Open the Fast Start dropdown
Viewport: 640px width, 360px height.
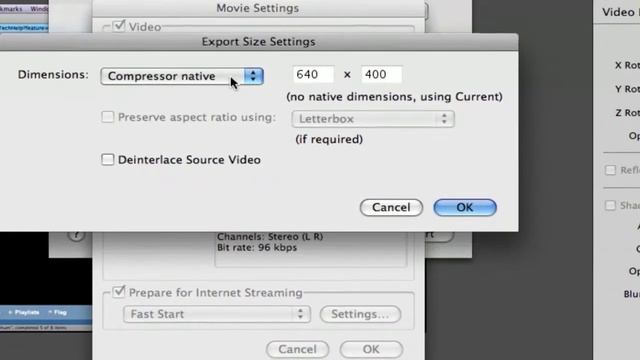tap(217, 314)
